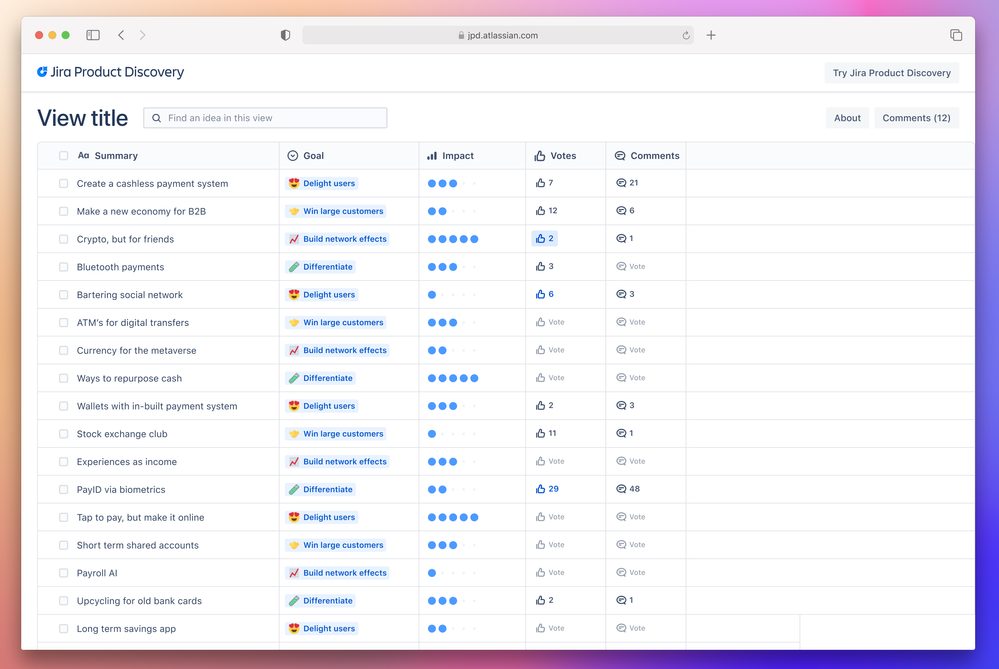Screen dimensions: 999x669
Task: Click the View title heading
Action: 82,118
